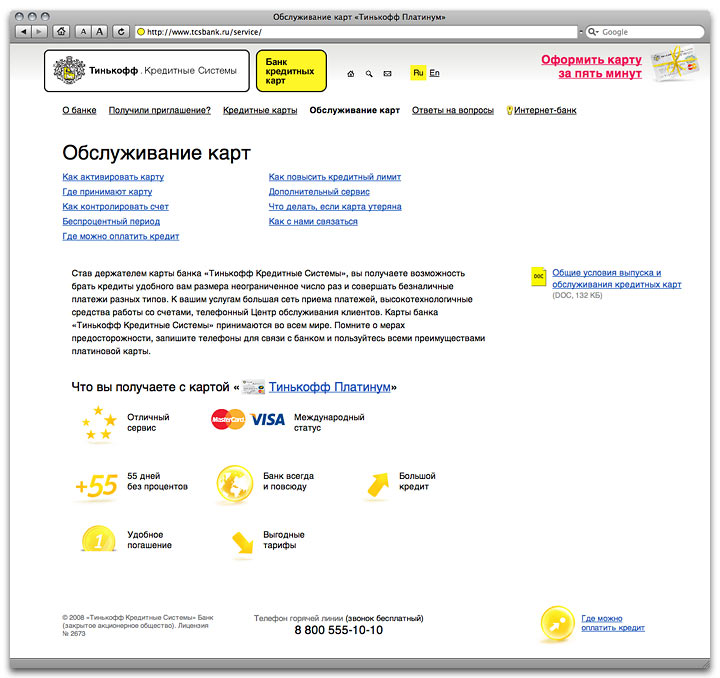Image resolution: width=720 pixels, height=678 pixels.
Task: Open the 'Интернет-банк' link
Action: click(x=544, y=110)
